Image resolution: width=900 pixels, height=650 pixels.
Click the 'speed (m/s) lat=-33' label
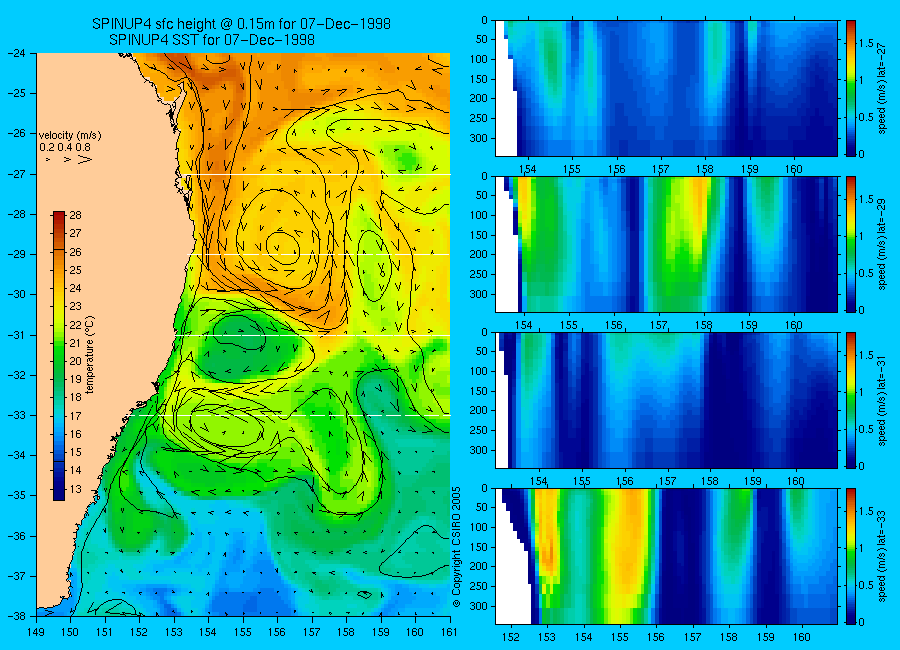882,557
